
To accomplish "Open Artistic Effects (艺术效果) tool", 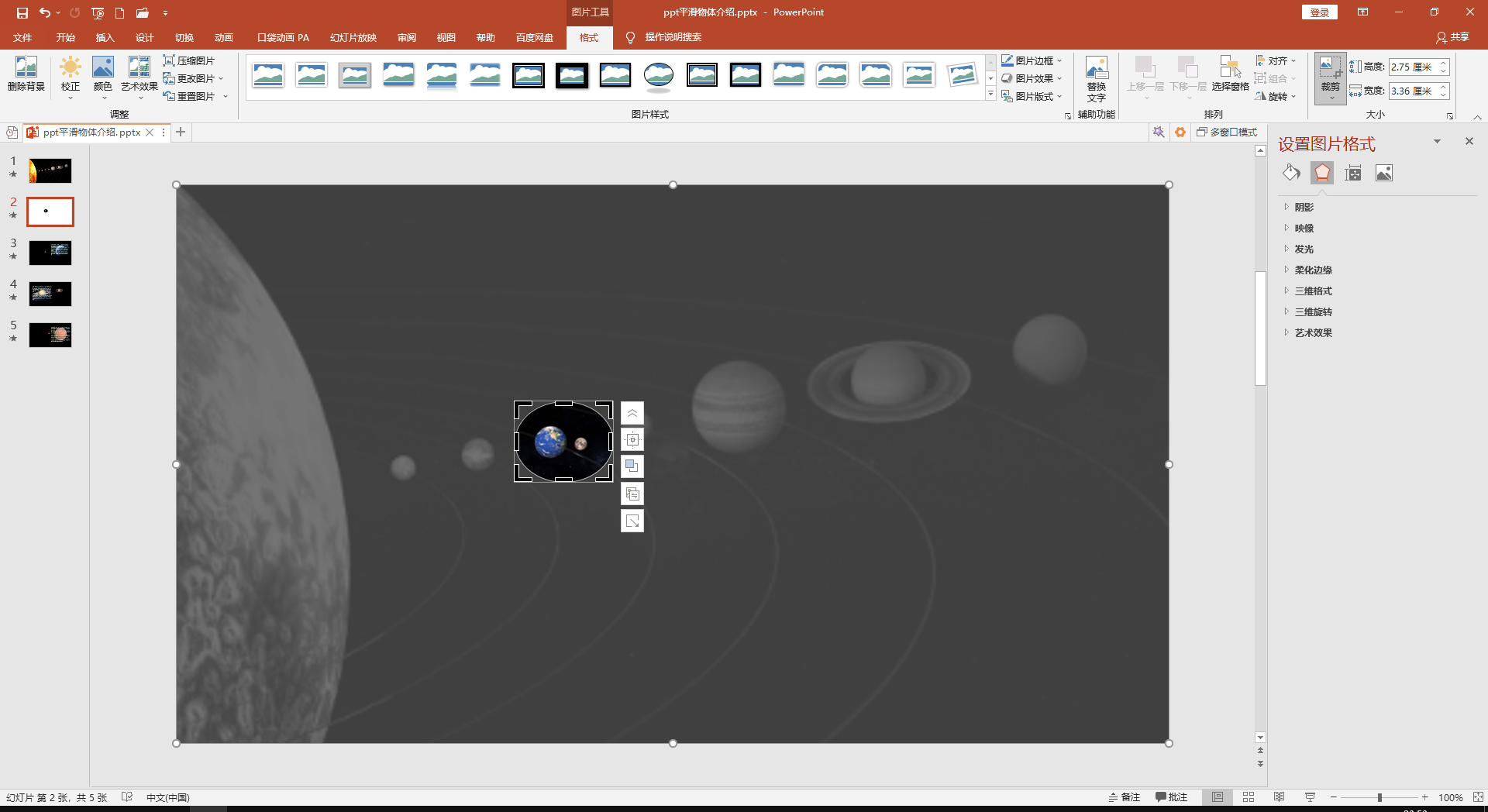I will coord(139,76).
